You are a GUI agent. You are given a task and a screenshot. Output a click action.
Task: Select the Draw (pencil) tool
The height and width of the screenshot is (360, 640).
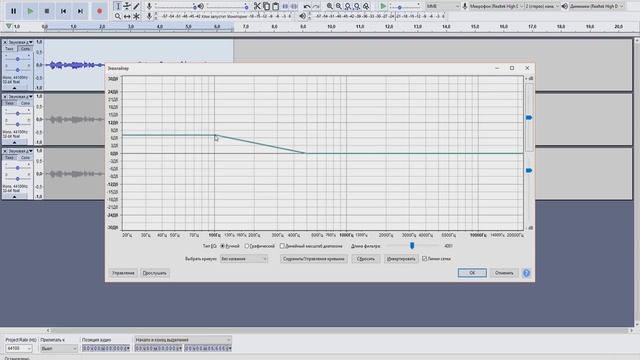point(136,6)
